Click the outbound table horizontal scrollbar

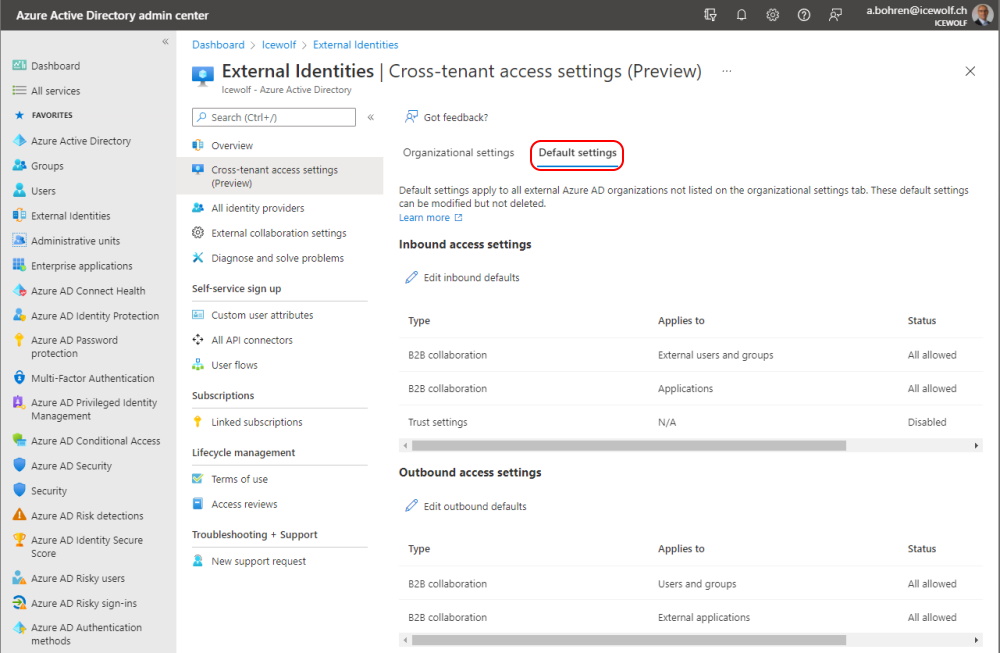tap(629, 639)
